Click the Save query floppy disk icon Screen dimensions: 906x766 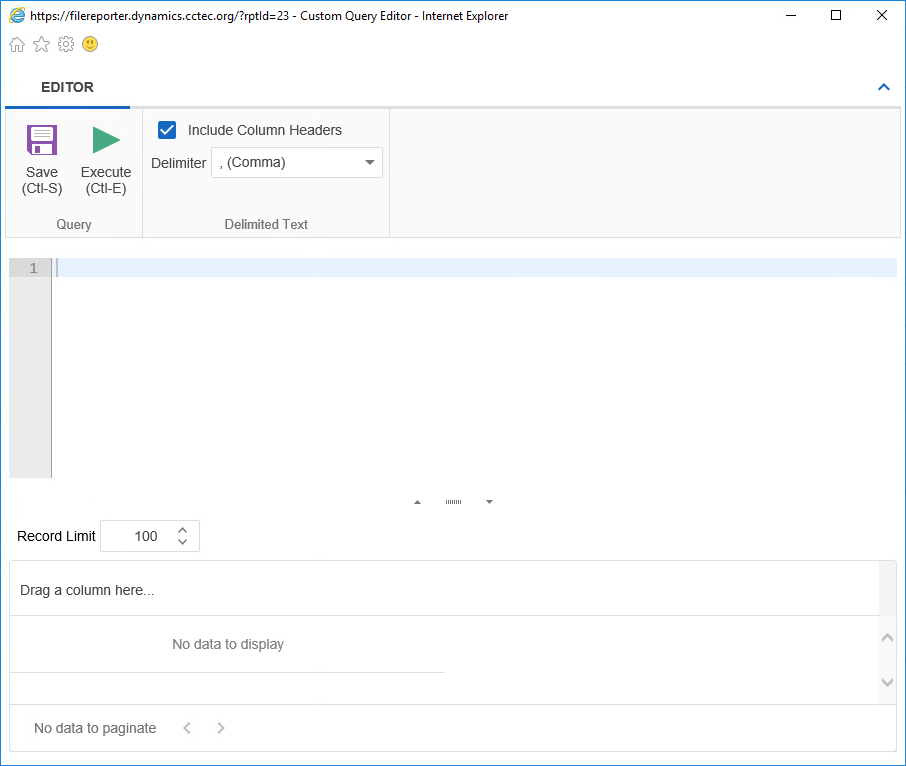(42, 140)
